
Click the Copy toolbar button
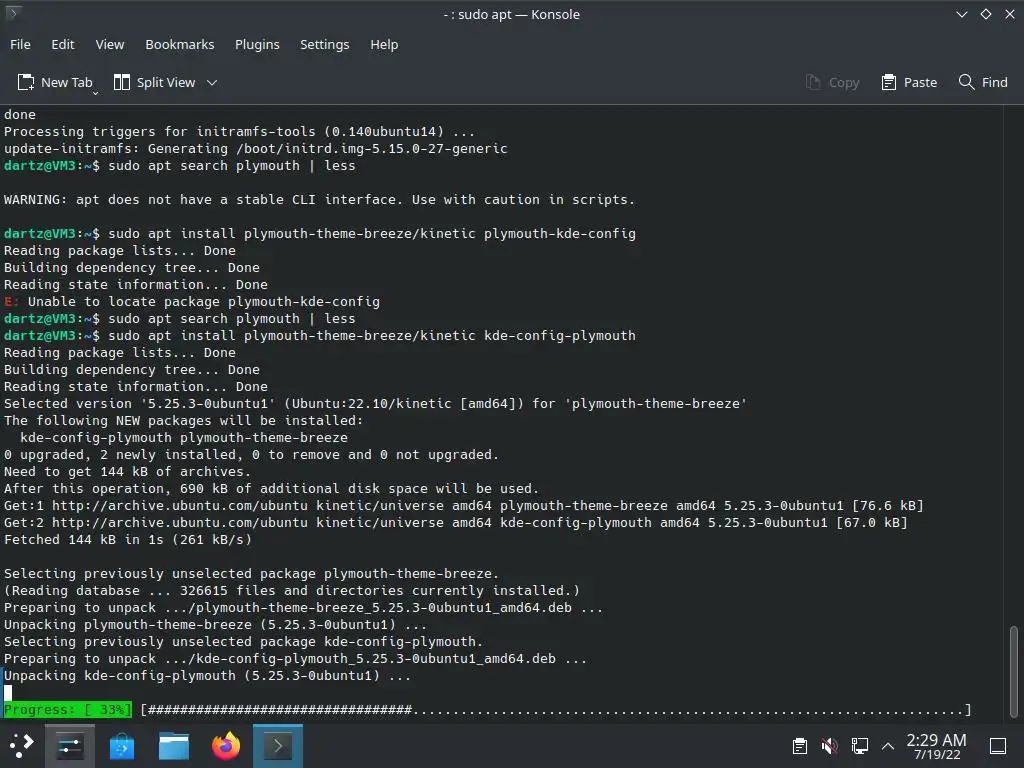point(833,82)
